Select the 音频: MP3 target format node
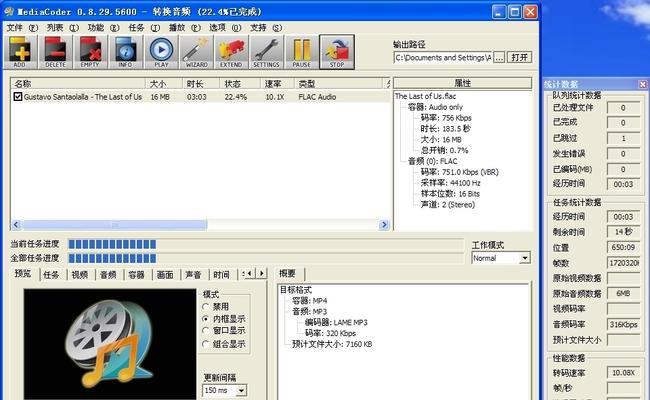The image size is (650, 400). click(x=309, y=311)
